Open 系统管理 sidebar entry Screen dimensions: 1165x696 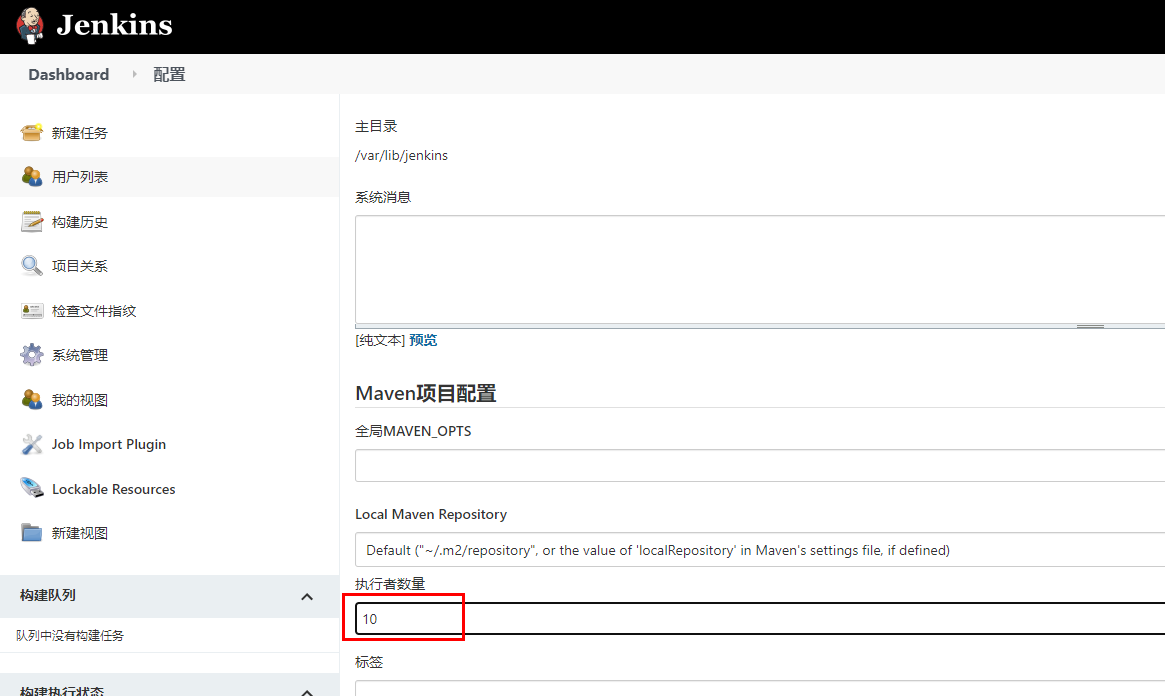79,355
